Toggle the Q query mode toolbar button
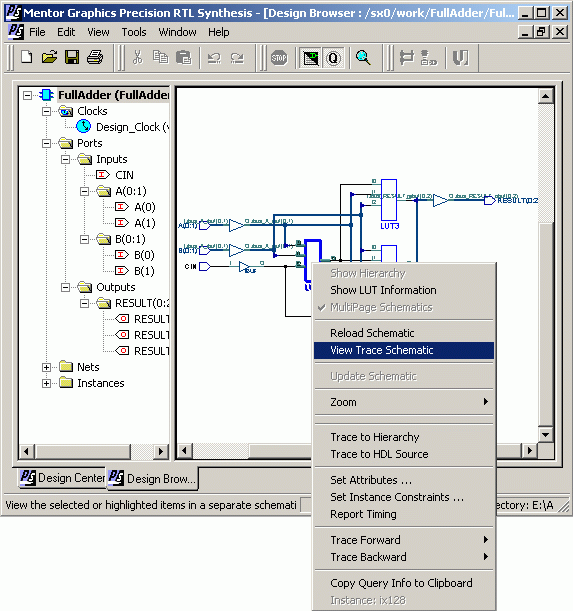 point(333,58)
